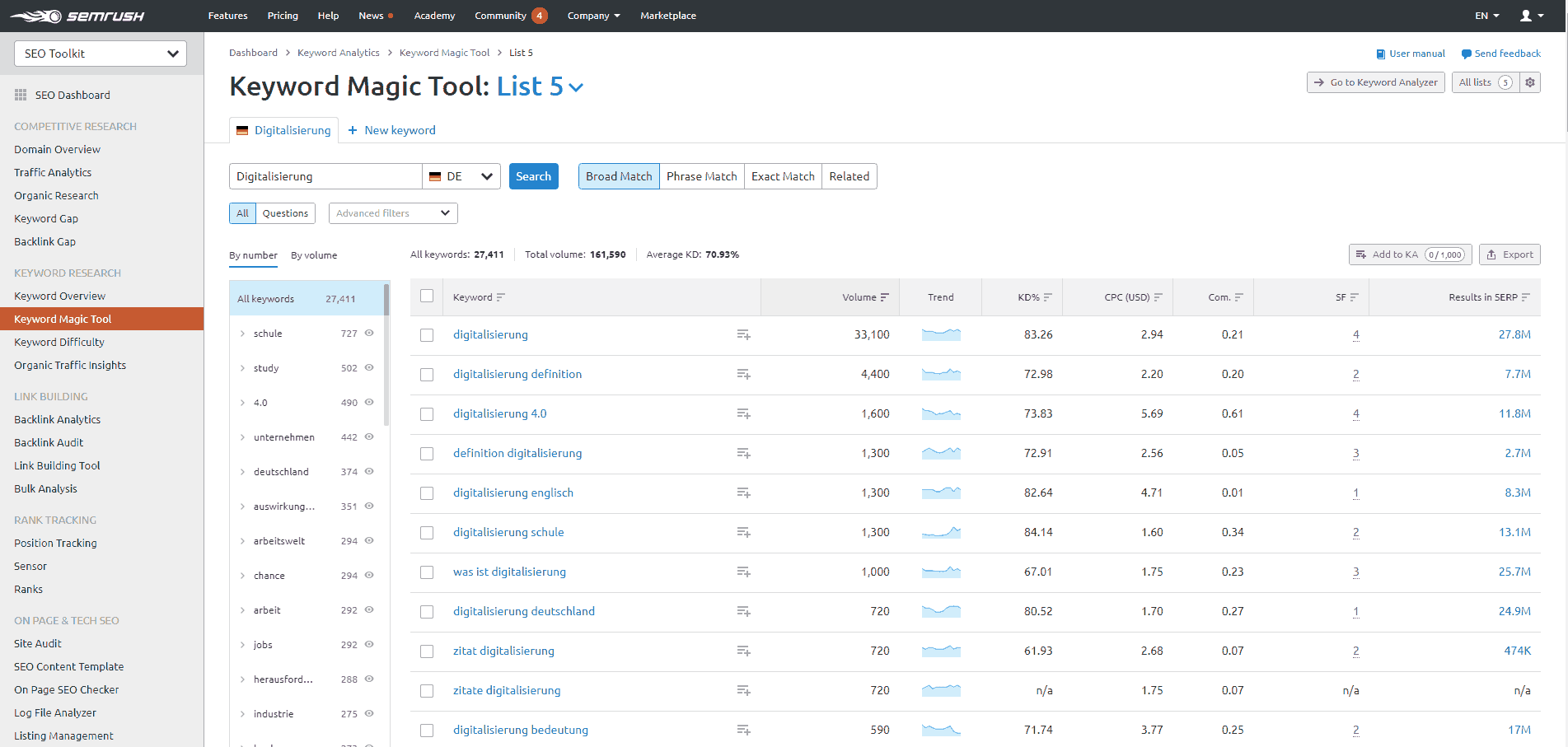This screenshot has height=747, width=1568.
Task: Add 'digitalisierung 4.0' via add icon
Action: pyautogui.click(x=743, y=413)
